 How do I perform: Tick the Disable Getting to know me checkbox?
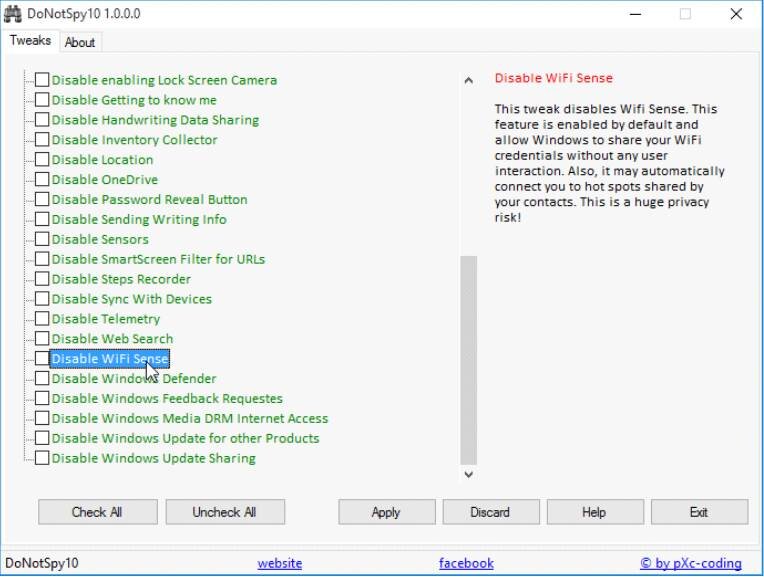(42, 100)
